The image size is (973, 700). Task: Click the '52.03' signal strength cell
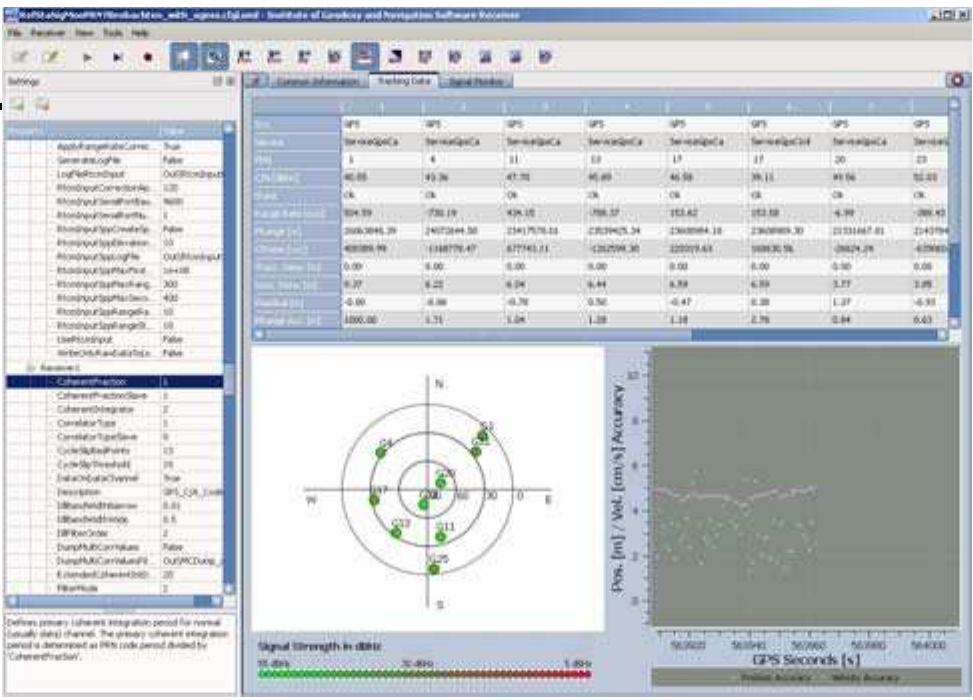point(929,177)
